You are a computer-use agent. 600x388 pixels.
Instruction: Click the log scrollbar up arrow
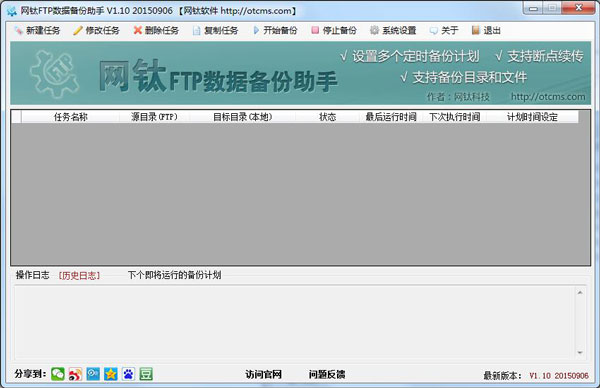click(580, 293)
